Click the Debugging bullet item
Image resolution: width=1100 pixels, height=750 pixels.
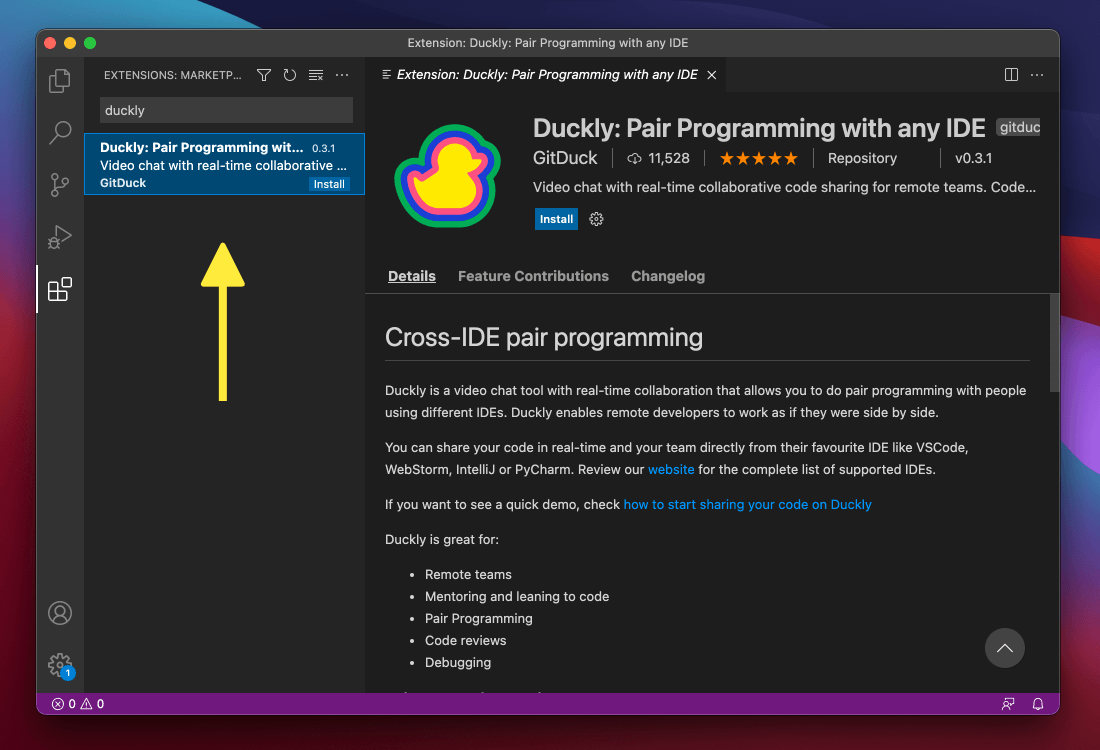(457, 662)
